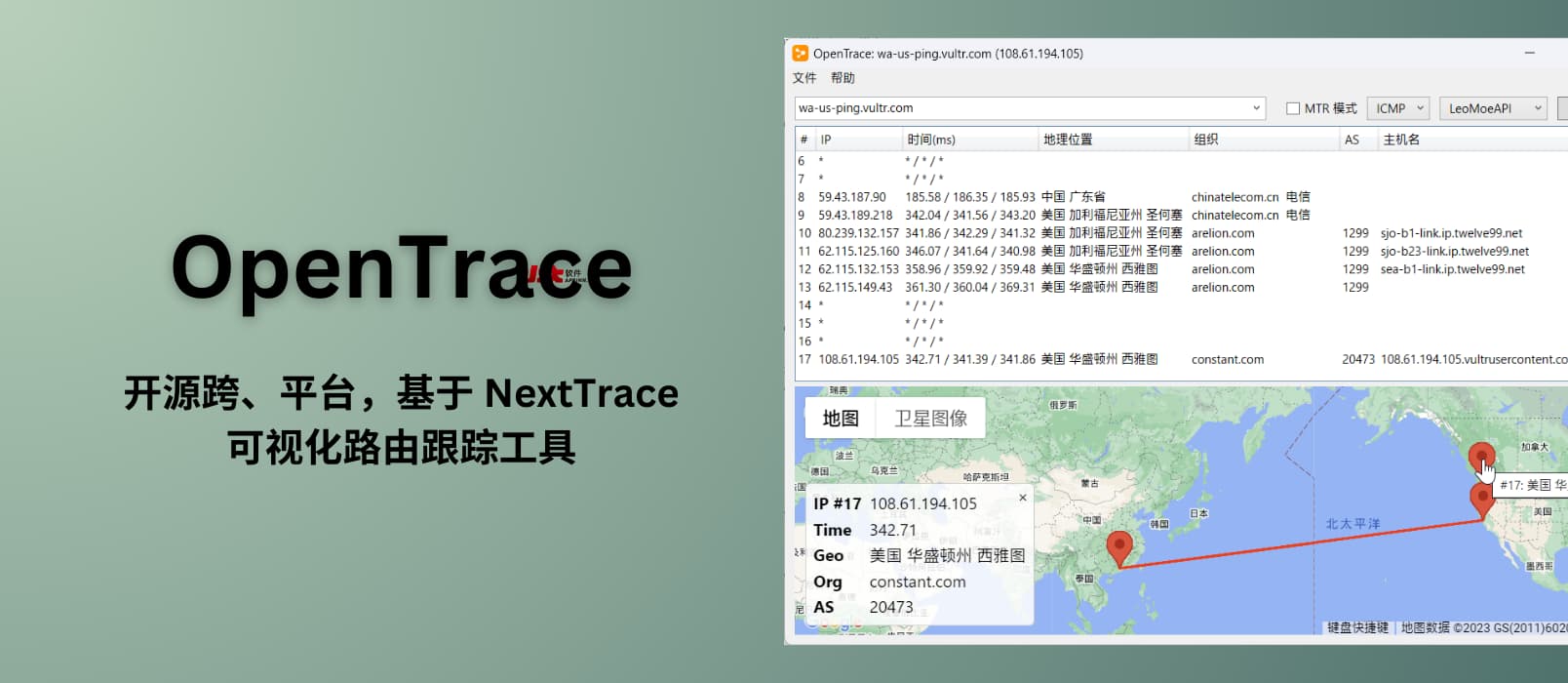1568x683 pixels.
Task: Click the San Jose marker on US west coast
Action: 1482,499
